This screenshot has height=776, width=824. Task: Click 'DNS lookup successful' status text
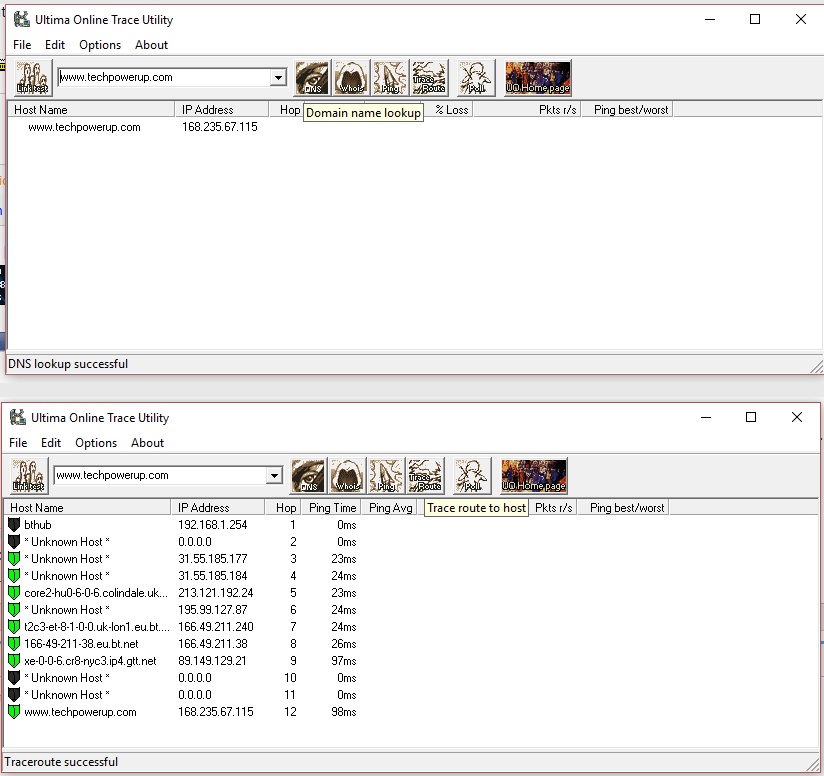point(68,364)
